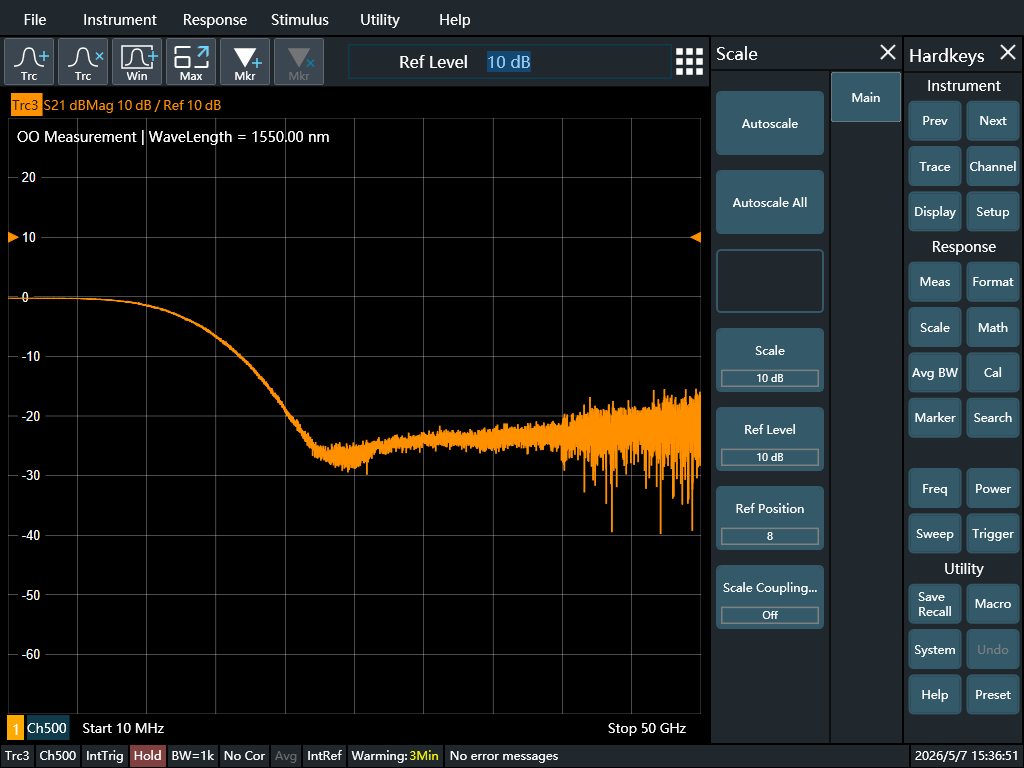Add a new trace with Trc+ icon

tap(29, 61)
